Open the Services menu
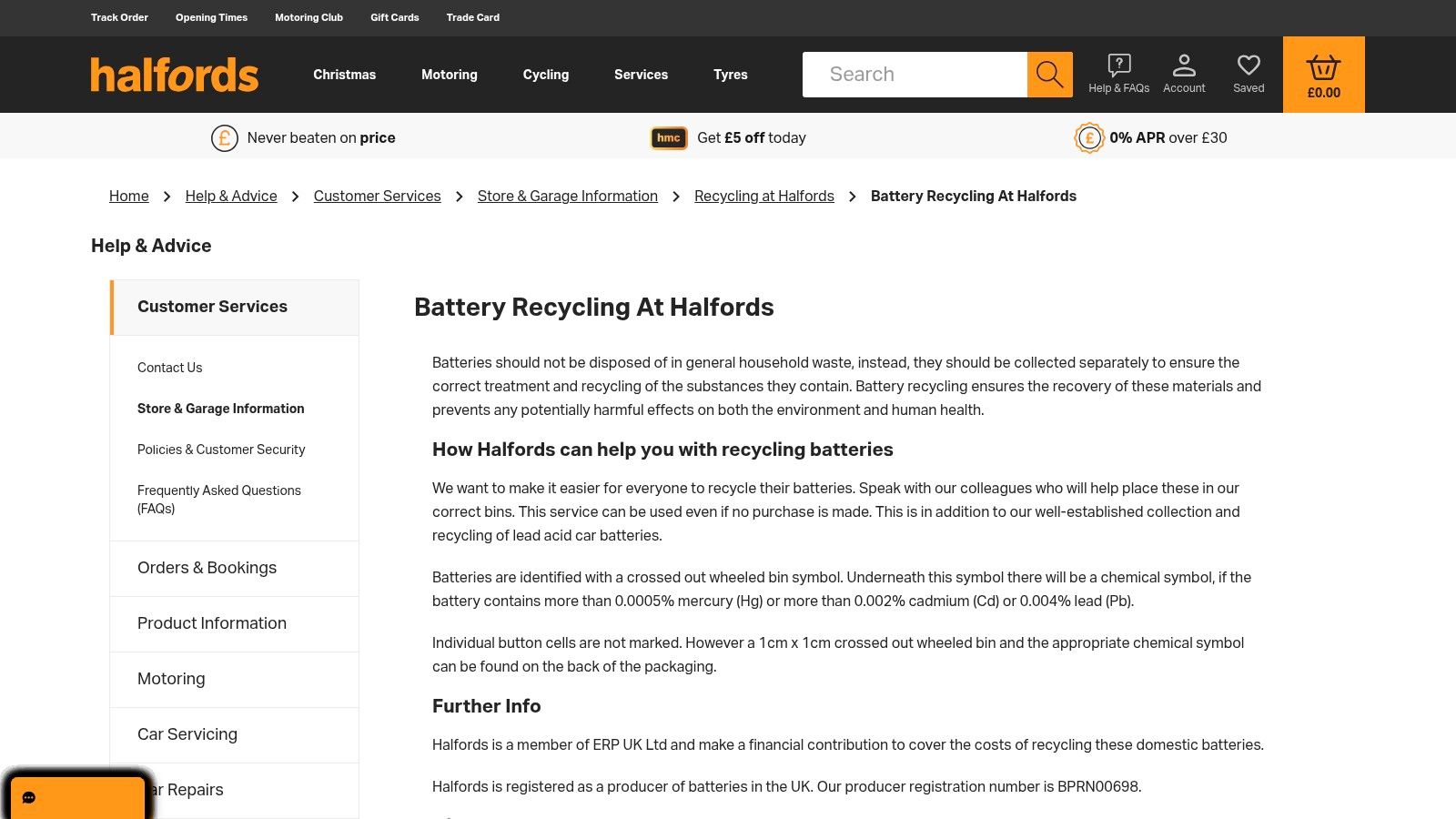Image resolution: width=1456 pixels, height=819 pixels. [641, 74]
